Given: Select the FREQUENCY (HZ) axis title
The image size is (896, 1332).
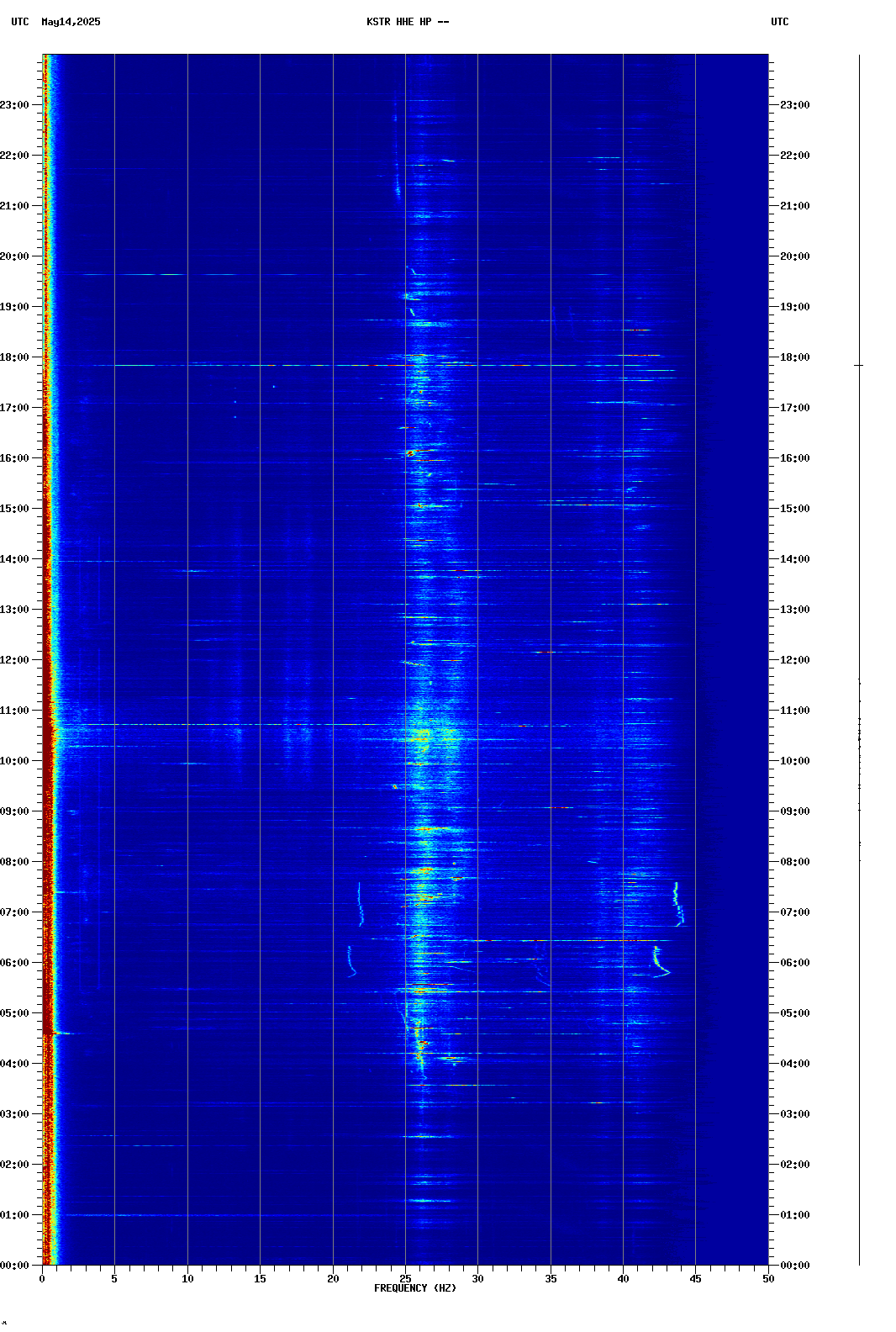Looking at the screenshot, I should [415, 1288].
